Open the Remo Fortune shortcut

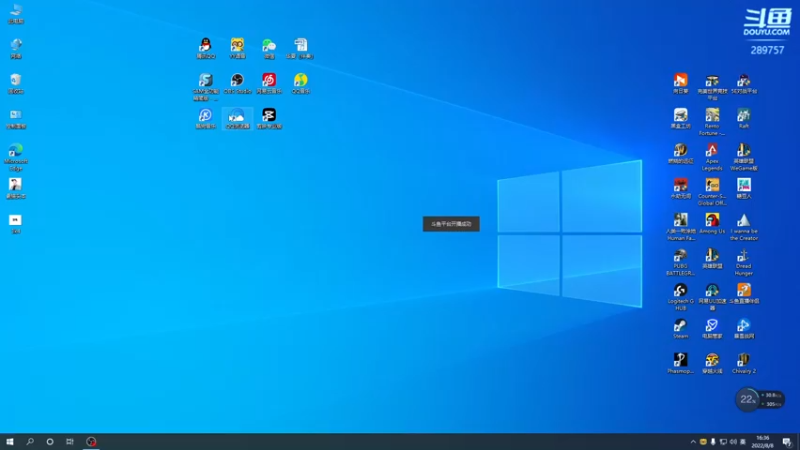coord(712,122)
